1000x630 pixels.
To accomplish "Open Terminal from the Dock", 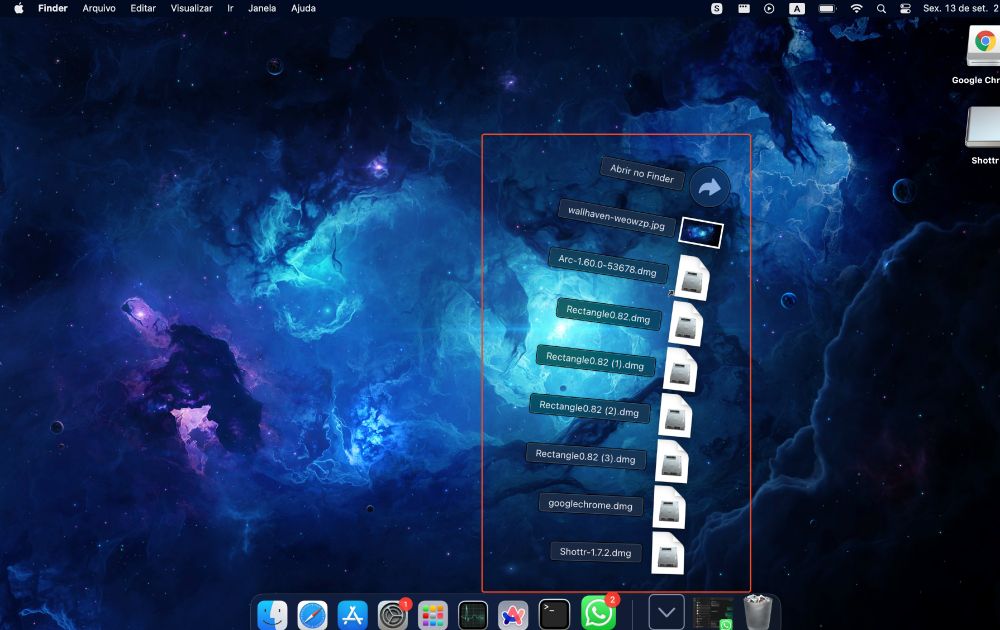I will (554, 615).
